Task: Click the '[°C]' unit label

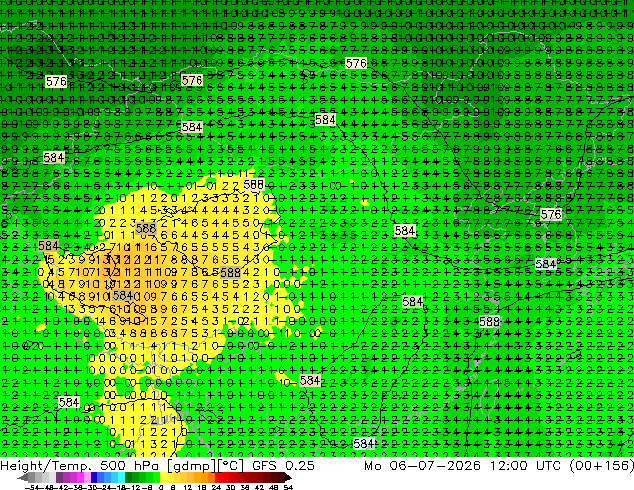Action: (230, 466)
